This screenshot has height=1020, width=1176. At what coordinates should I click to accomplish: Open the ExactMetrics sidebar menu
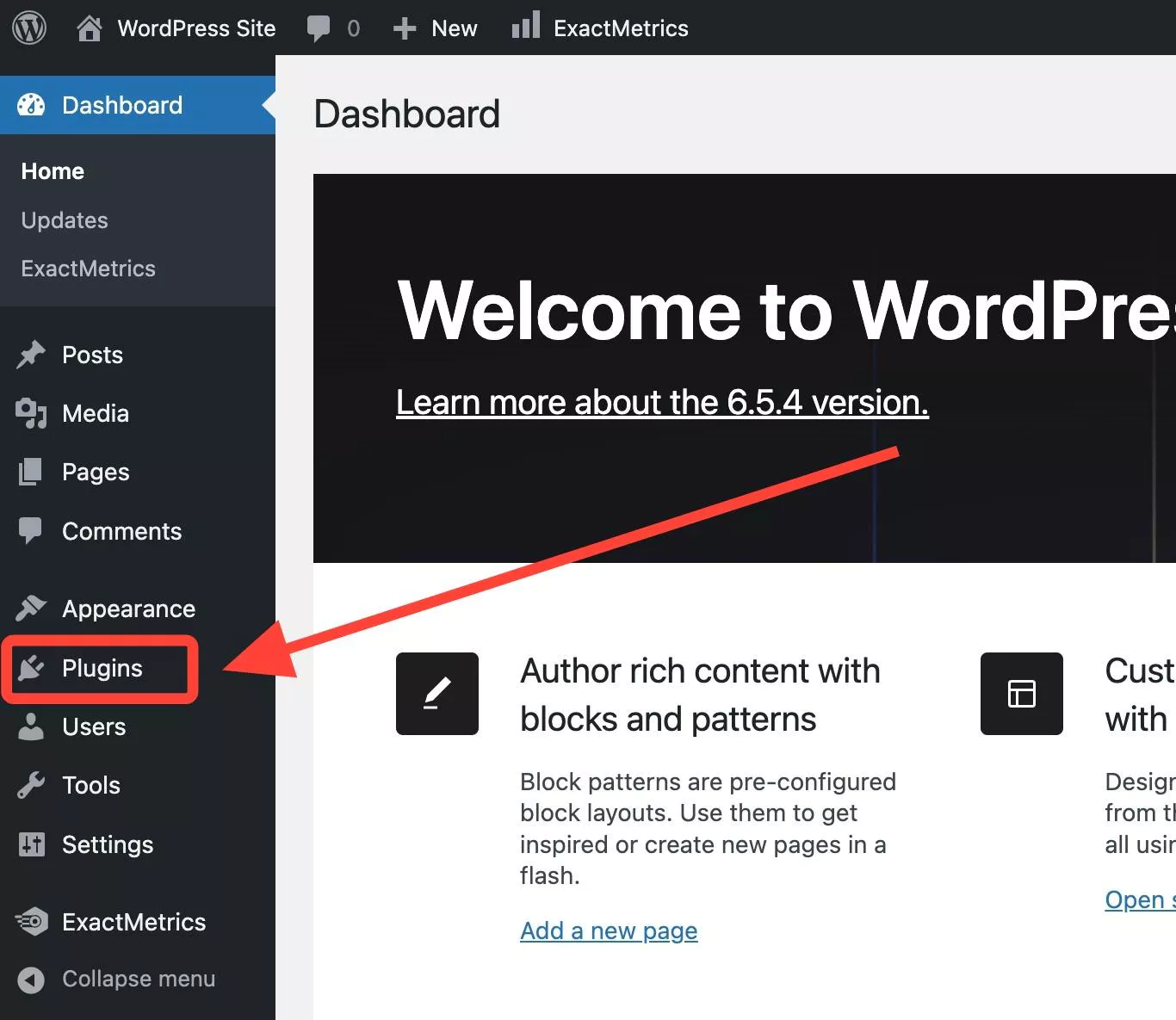[134, 922]
